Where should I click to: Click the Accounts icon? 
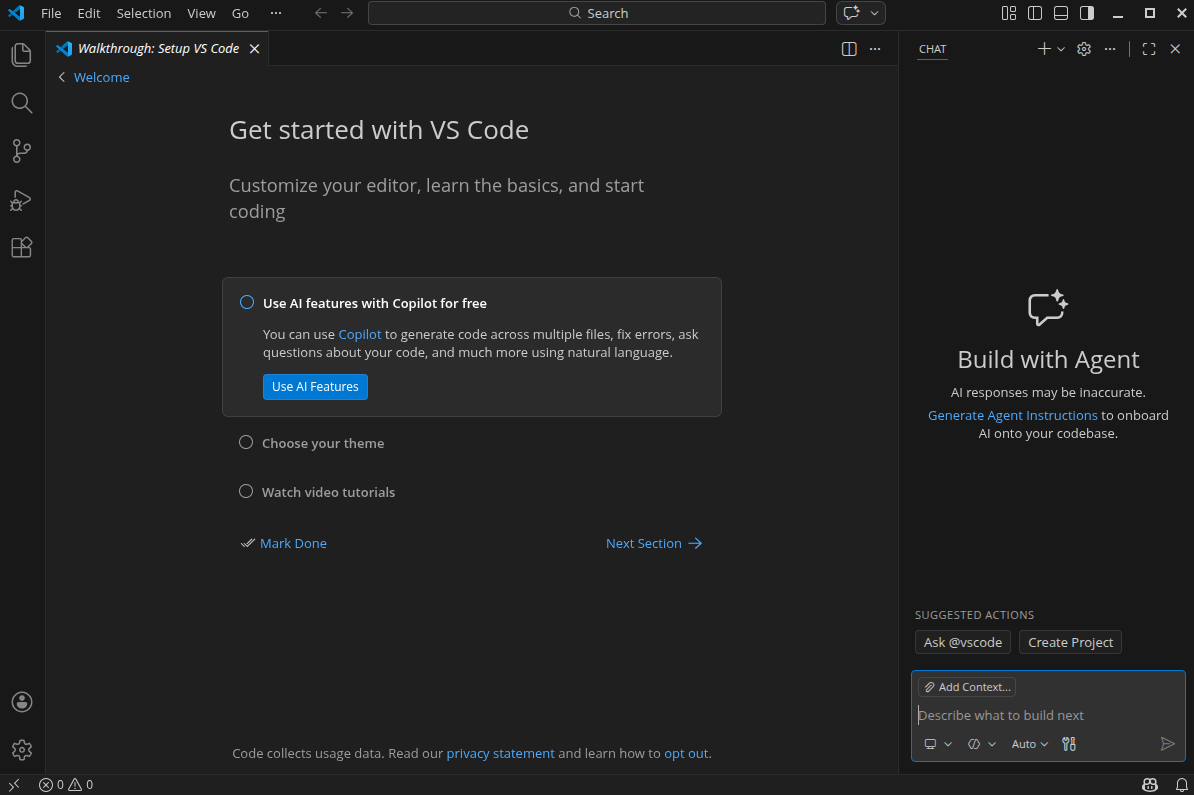point(22,702)
